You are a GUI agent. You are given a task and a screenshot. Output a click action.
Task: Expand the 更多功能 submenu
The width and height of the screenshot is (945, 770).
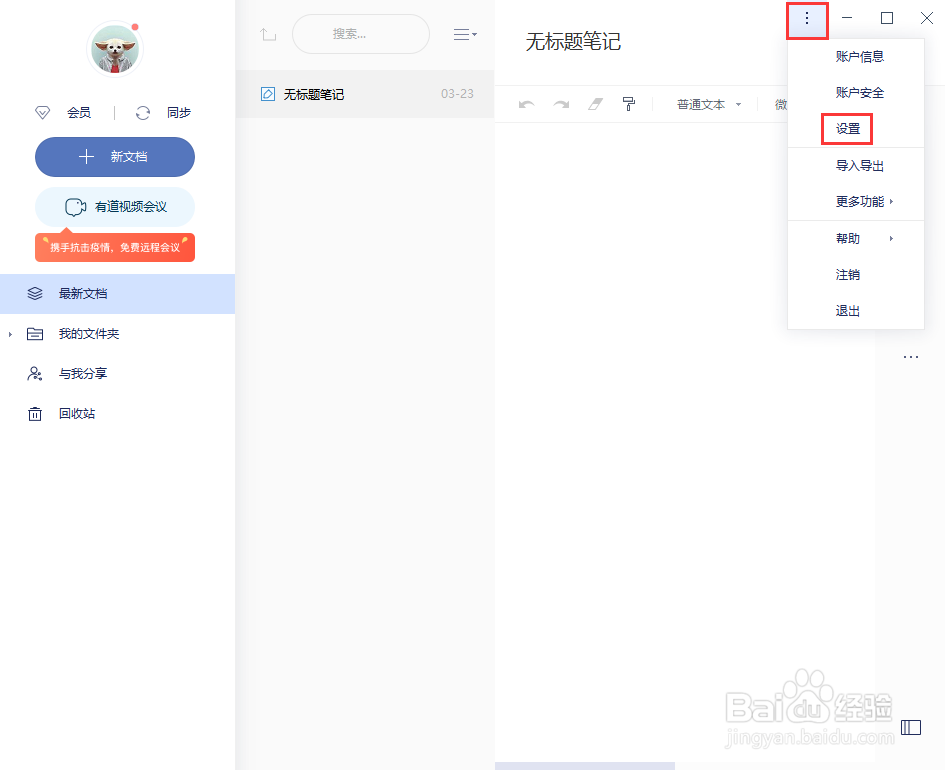(x=856, y=202)
